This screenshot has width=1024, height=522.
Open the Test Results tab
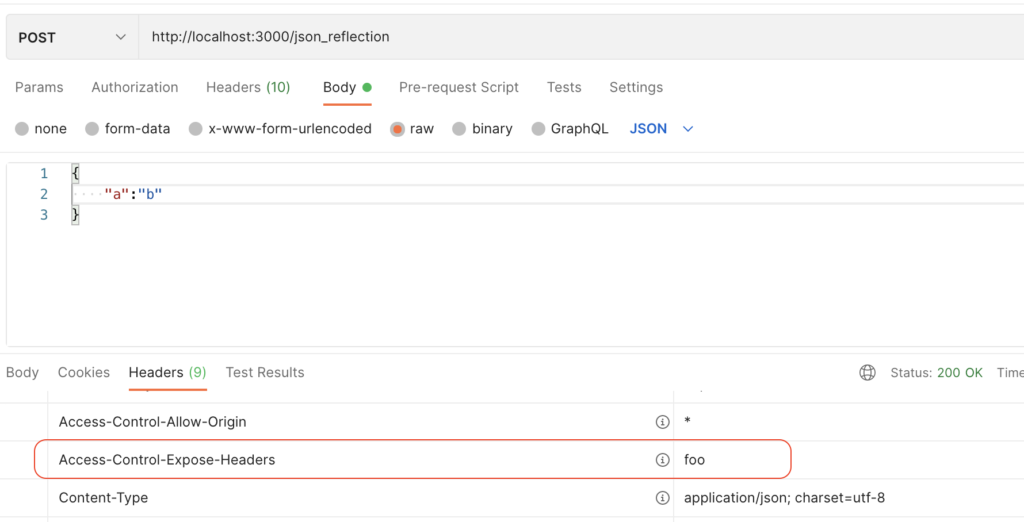264,372
